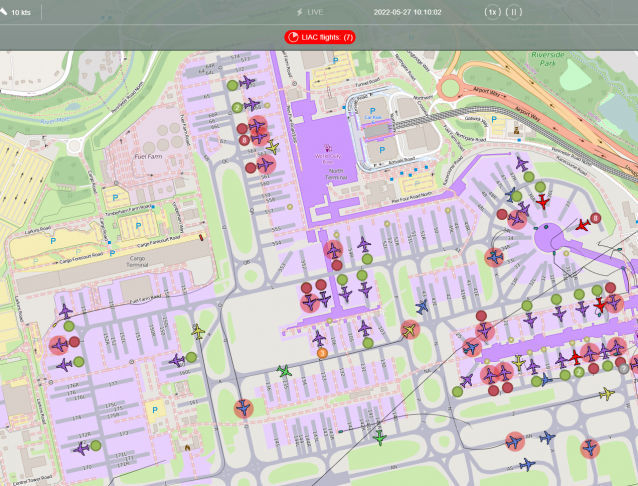Select the red aircraft beside marker 8

(583, 225)
